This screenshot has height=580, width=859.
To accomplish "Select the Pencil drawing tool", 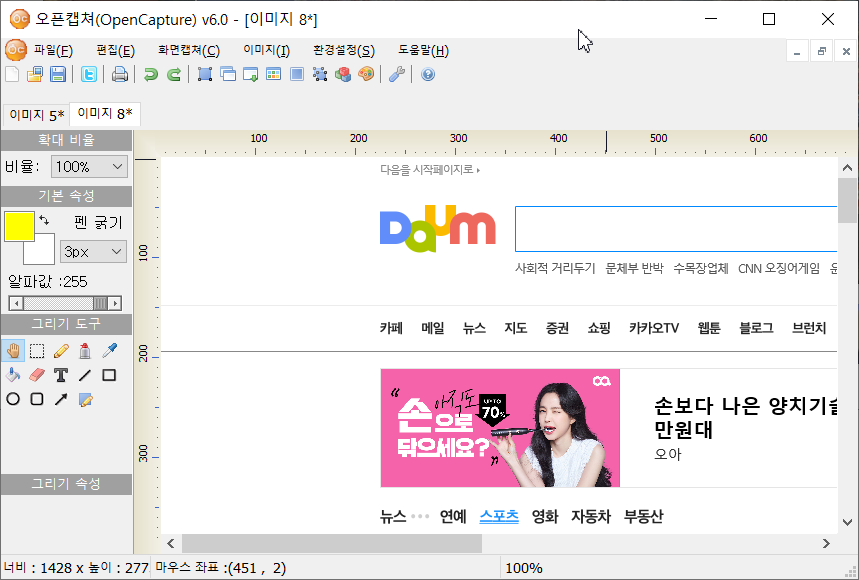I will tap(61, 351).
